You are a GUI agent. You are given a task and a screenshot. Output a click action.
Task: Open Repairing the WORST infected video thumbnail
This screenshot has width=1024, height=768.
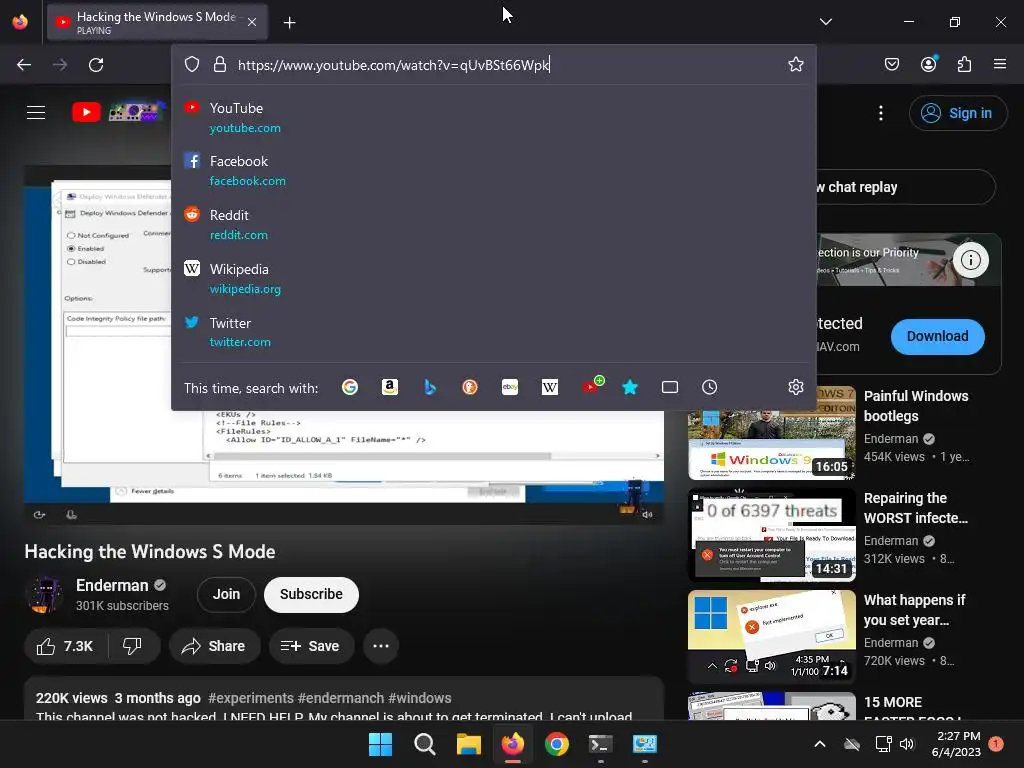click(771, 535)
